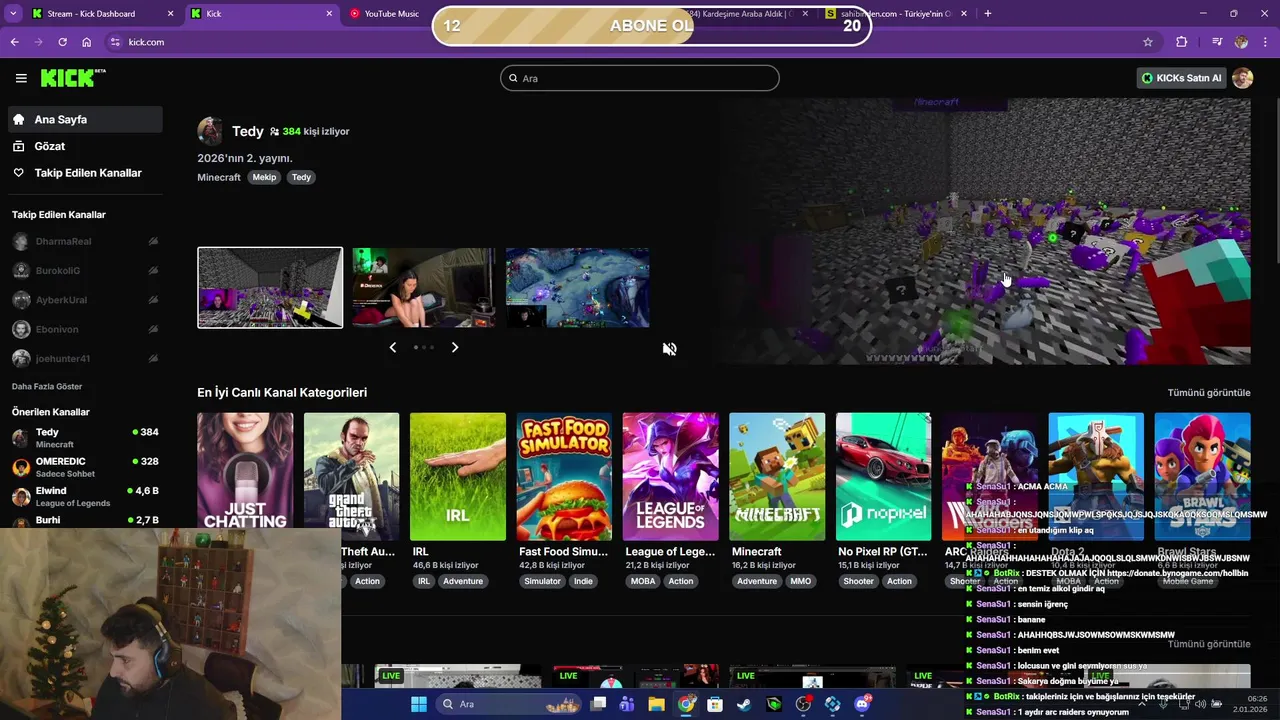Open Discord from the taskbar
Image resolution: width=1280 pixels, height=720 pixels.
[862, 704]
